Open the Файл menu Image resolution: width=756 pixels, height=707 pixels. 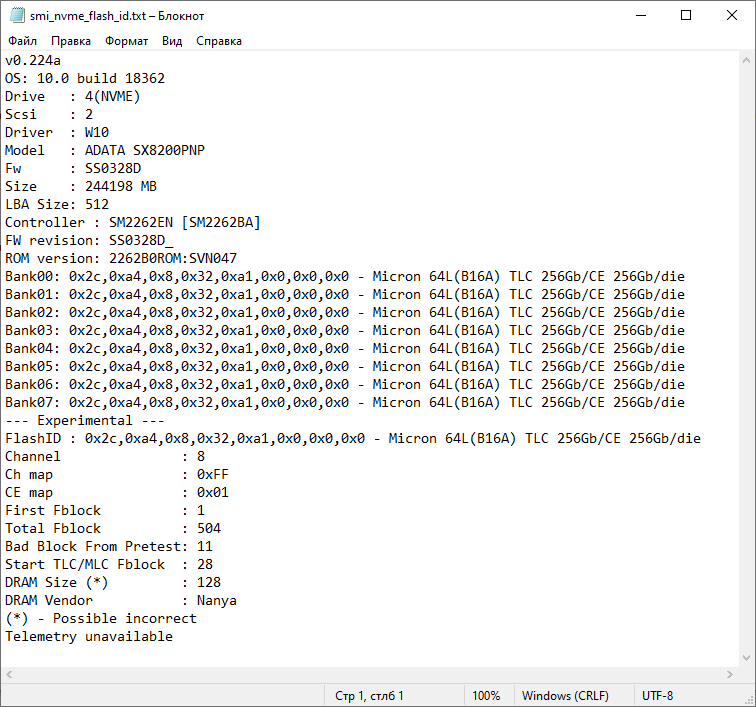pyautogui.click(x=23, y=41)
